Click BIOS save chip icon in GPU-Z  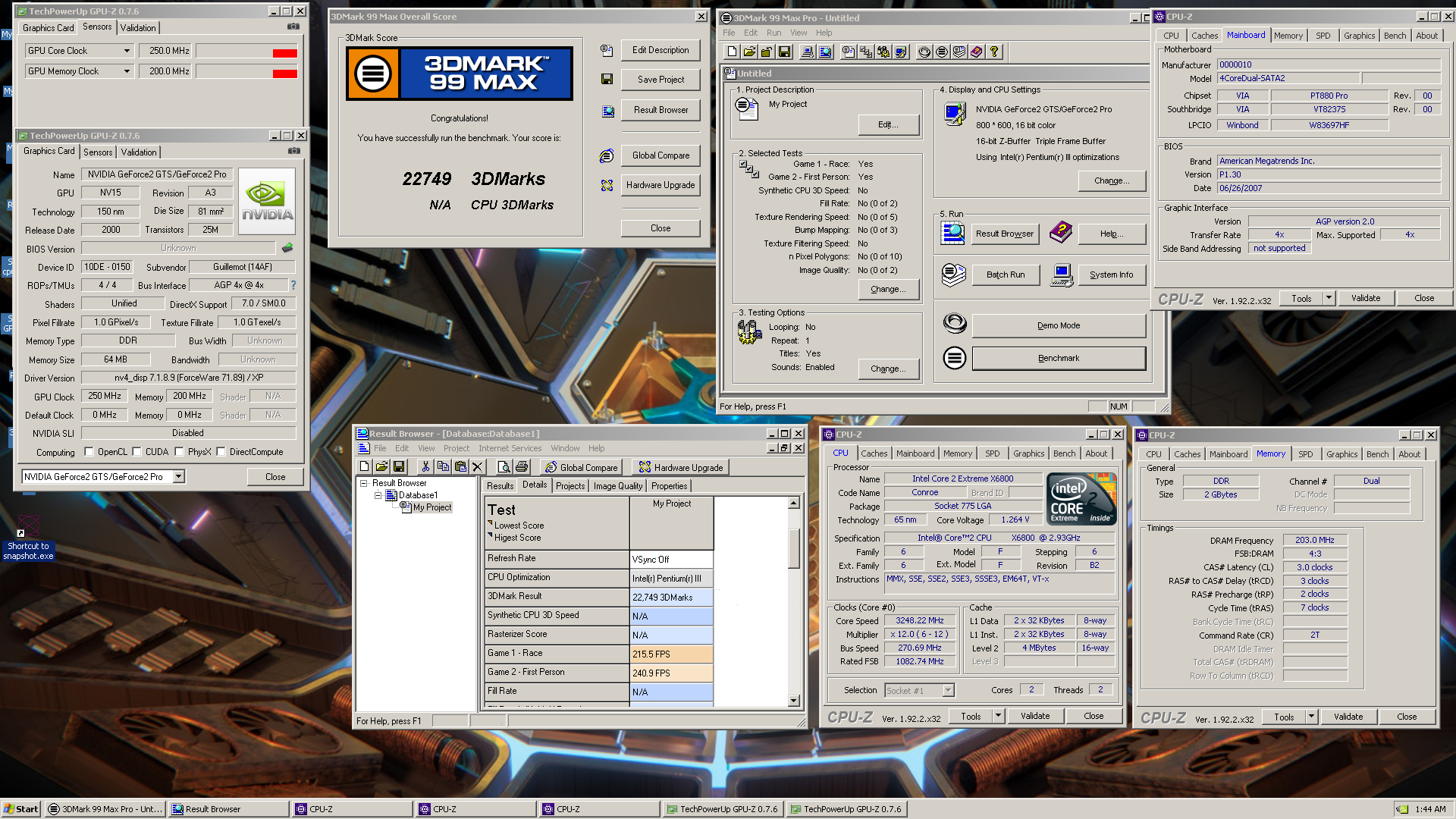point(287,248)
